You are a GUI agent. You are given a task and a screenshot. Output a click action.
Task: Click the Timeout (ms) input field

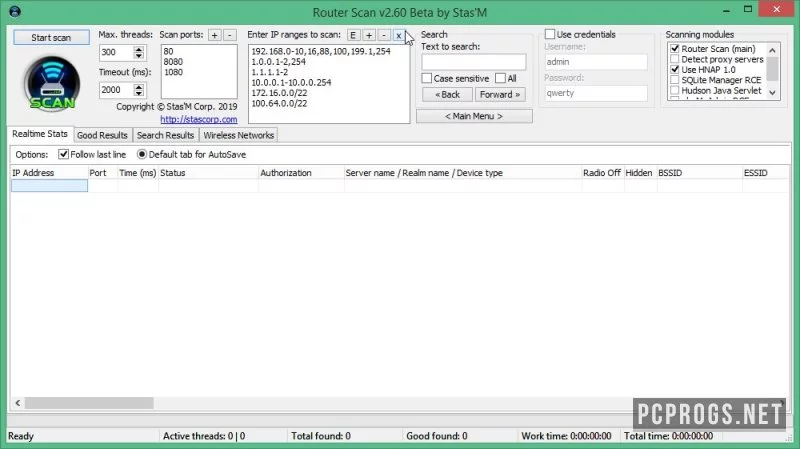coord(116,90)
